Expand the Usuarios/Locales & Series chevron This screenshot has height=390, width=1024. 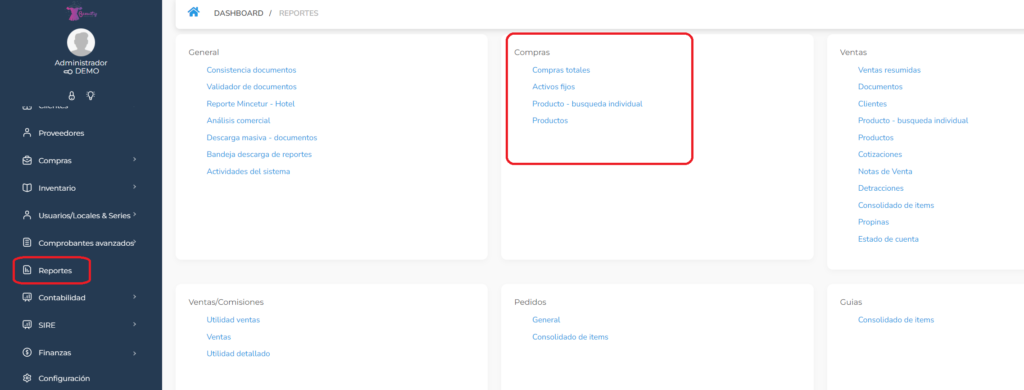[134, 214]
